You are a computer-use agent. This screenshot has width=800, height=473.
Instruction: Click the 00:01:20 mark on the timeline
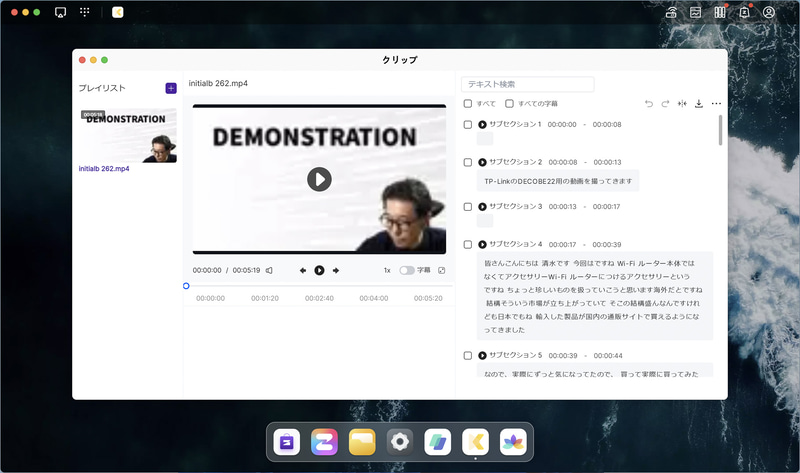pyautogui.click(x=265, y=298)
